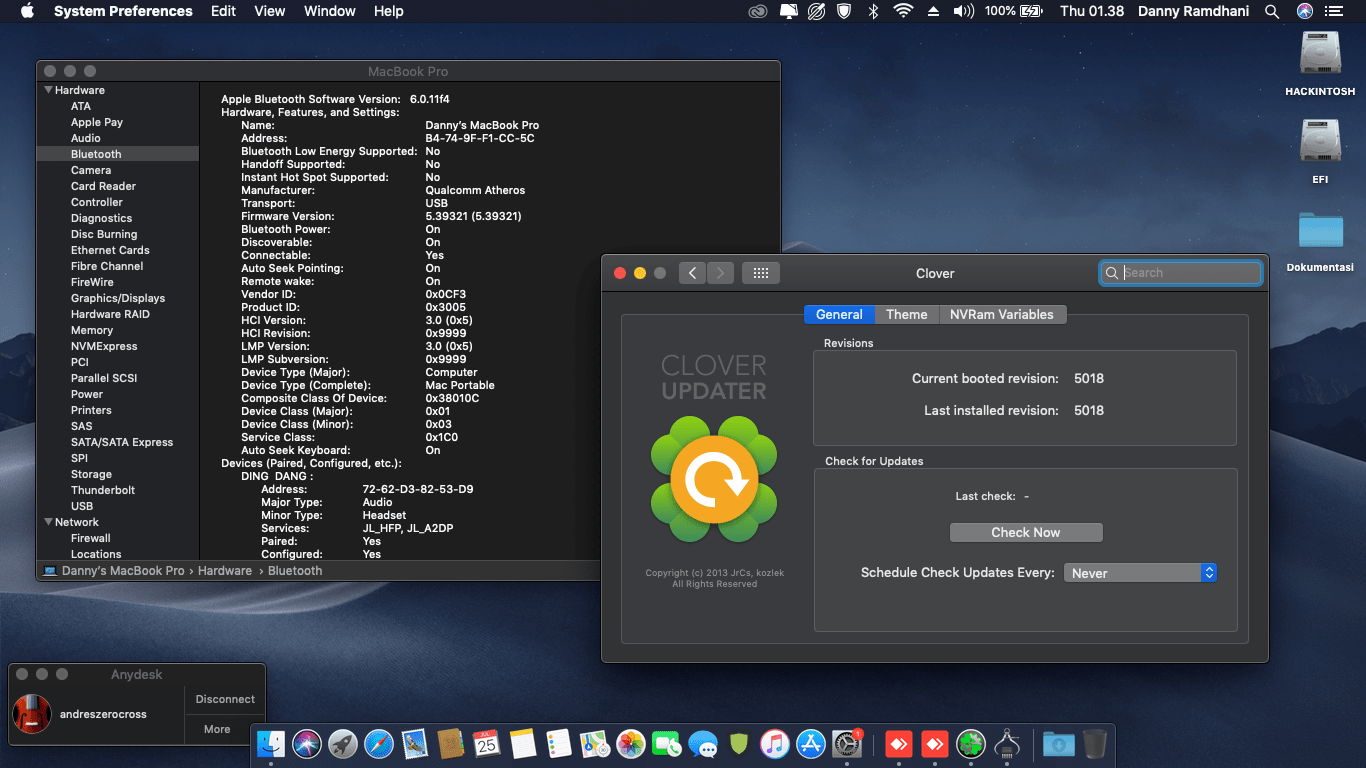1366x768 pixels.
Task: Select the General tab in Clover
Action: pyautogui.click(x=839, y=314)
